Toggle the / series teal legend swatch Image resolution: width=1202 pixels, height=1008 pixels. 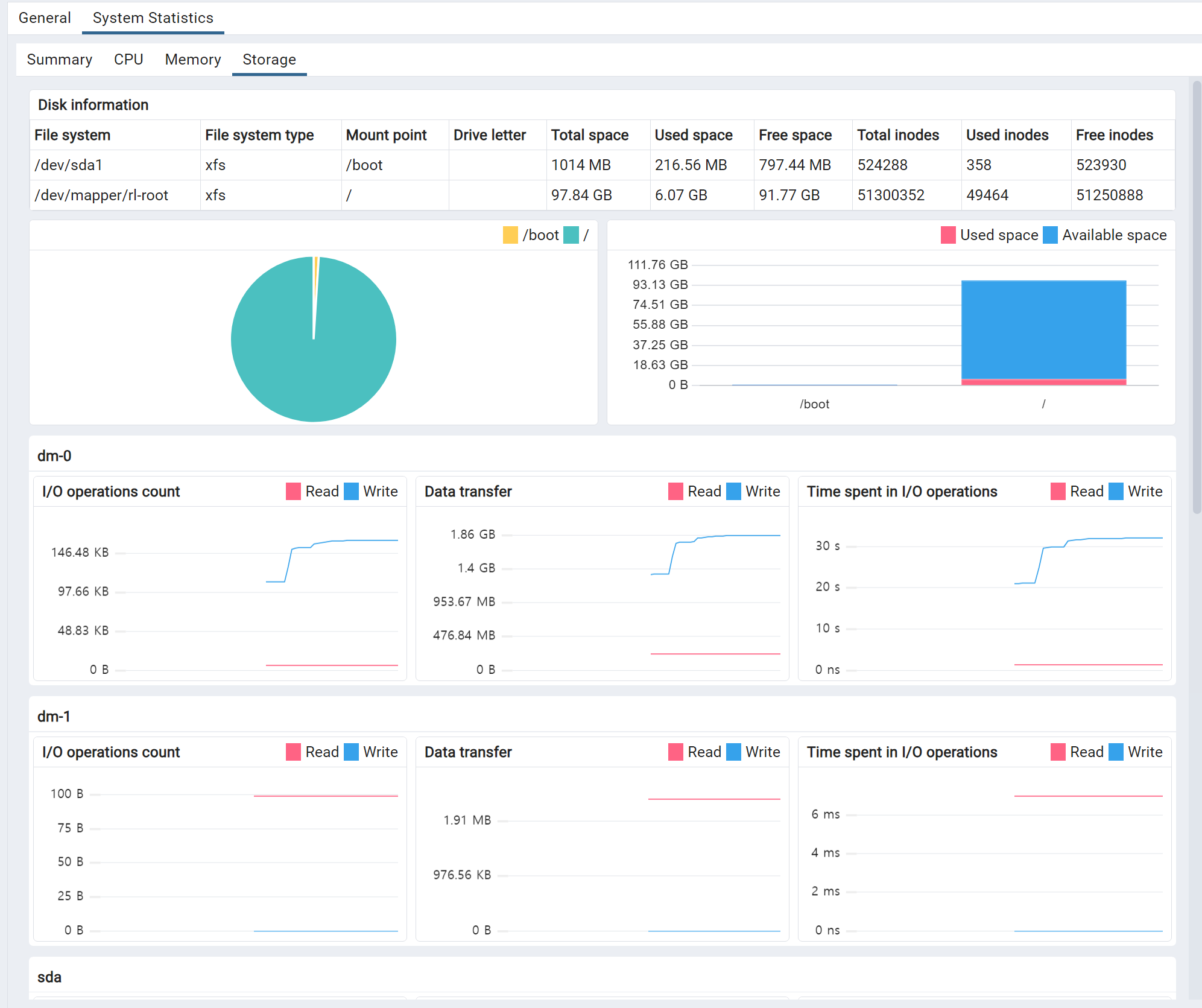coord(571,235)
